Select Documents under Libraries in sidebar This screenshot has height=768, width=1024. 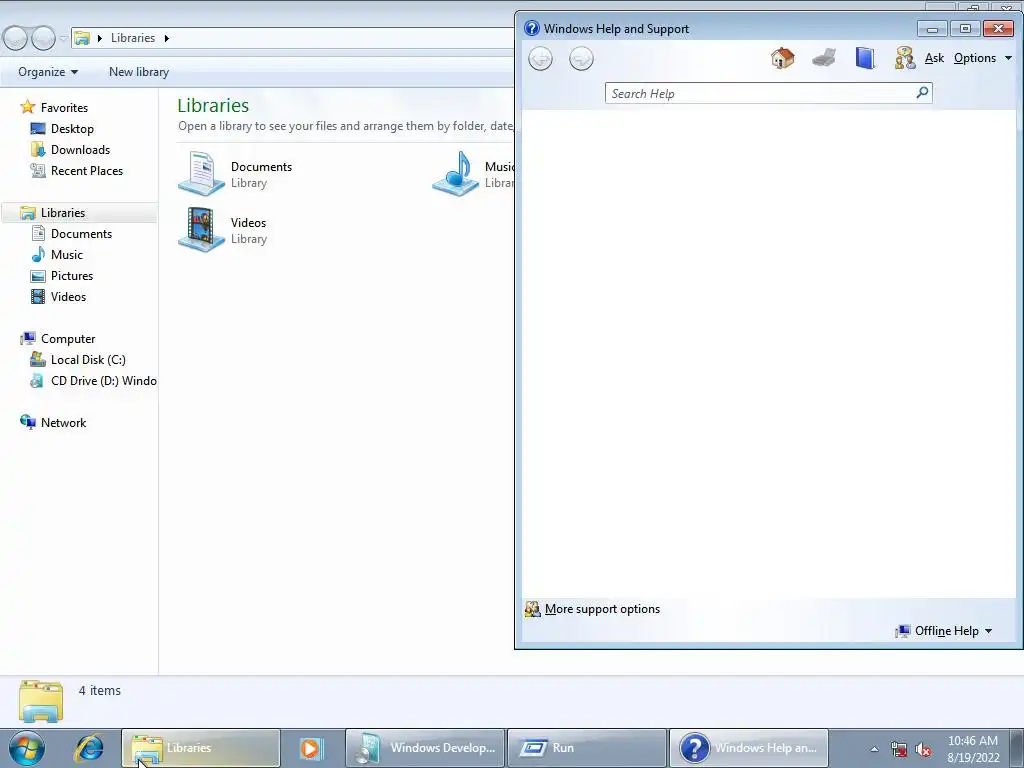[81, 234]
